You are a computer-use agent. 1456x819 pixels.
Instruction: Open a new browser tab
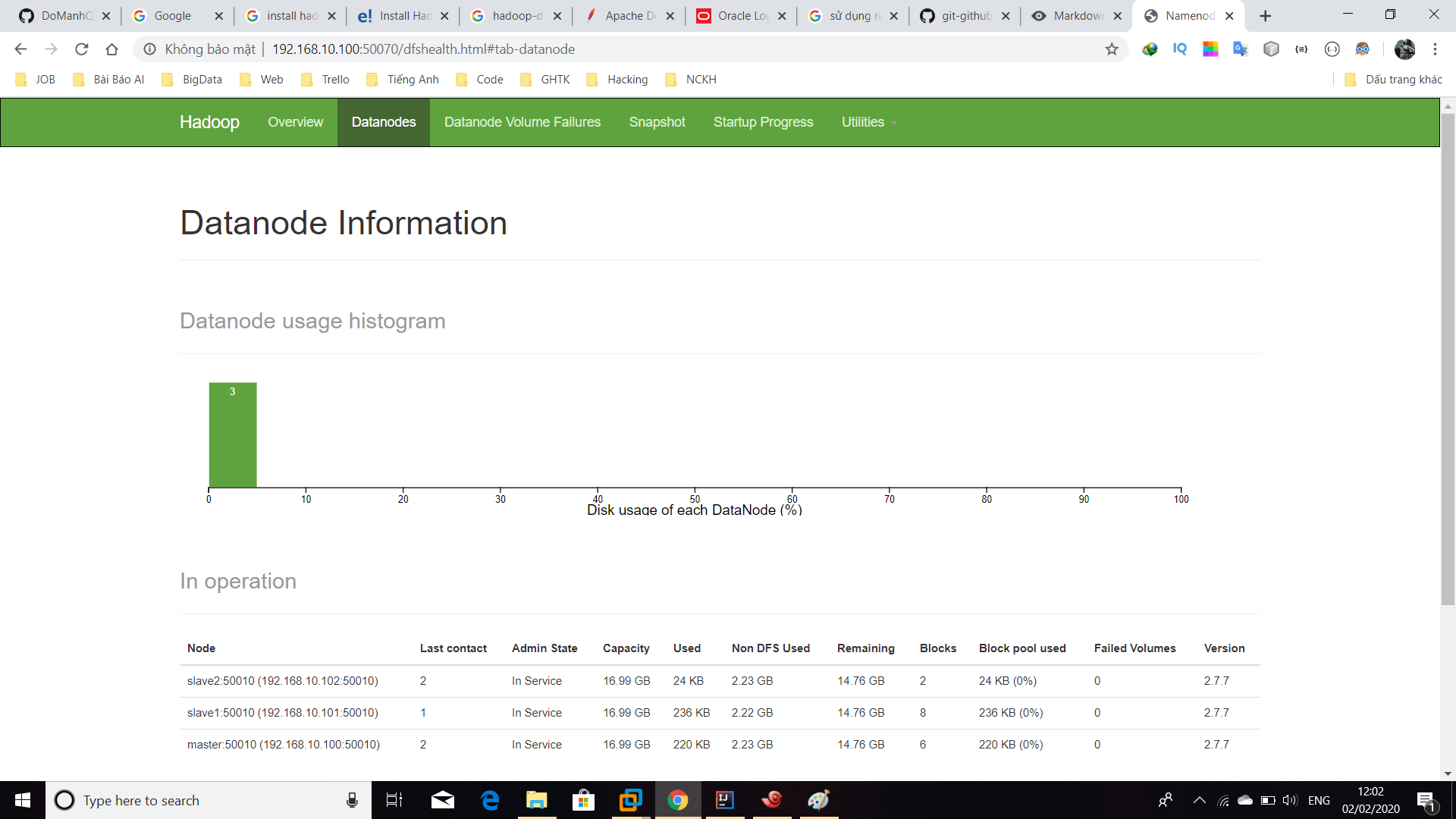(x=1265, y=16)
